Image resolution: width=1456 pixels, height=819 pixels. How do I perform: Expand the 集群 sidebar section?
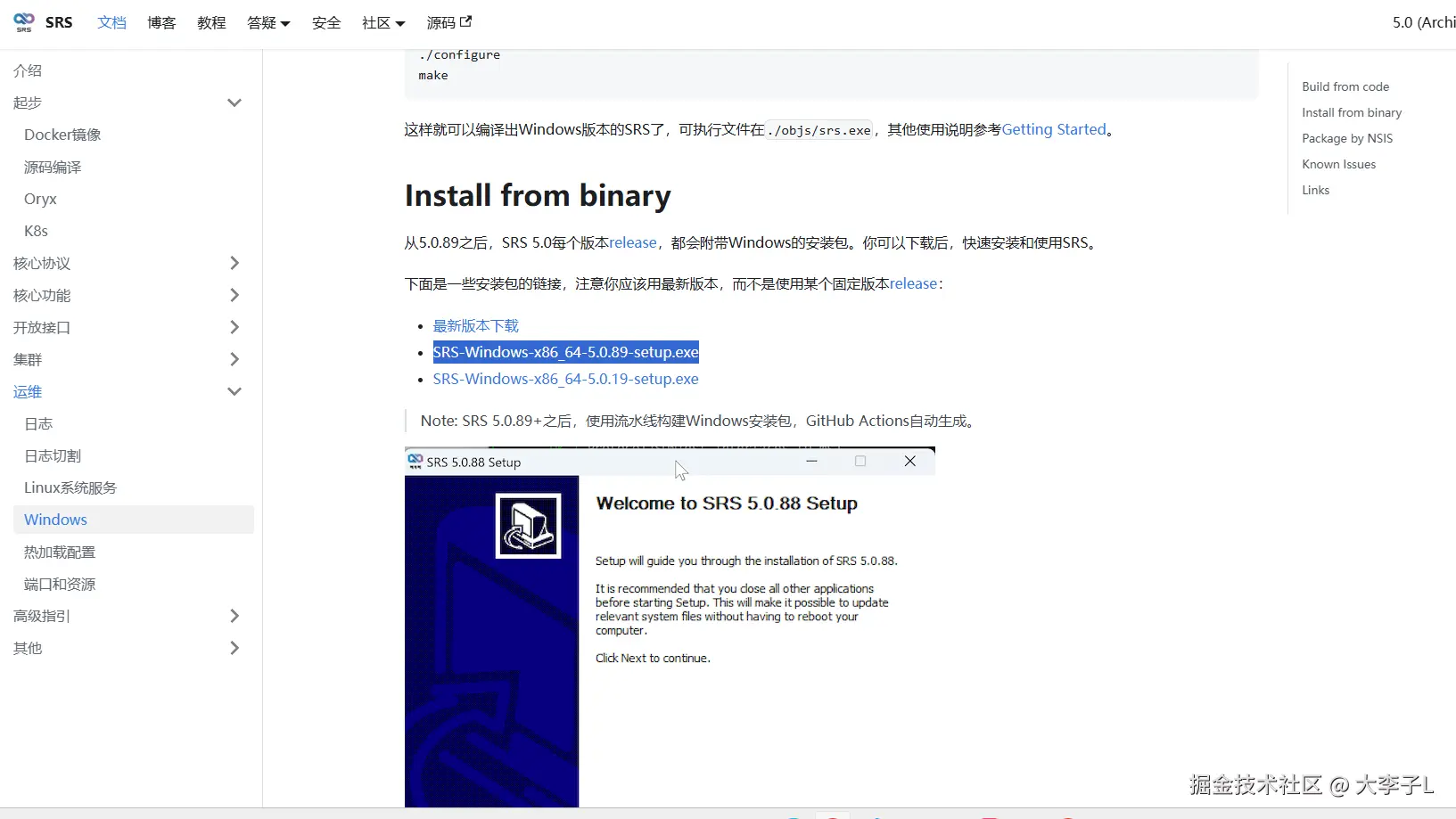point(234,359)
